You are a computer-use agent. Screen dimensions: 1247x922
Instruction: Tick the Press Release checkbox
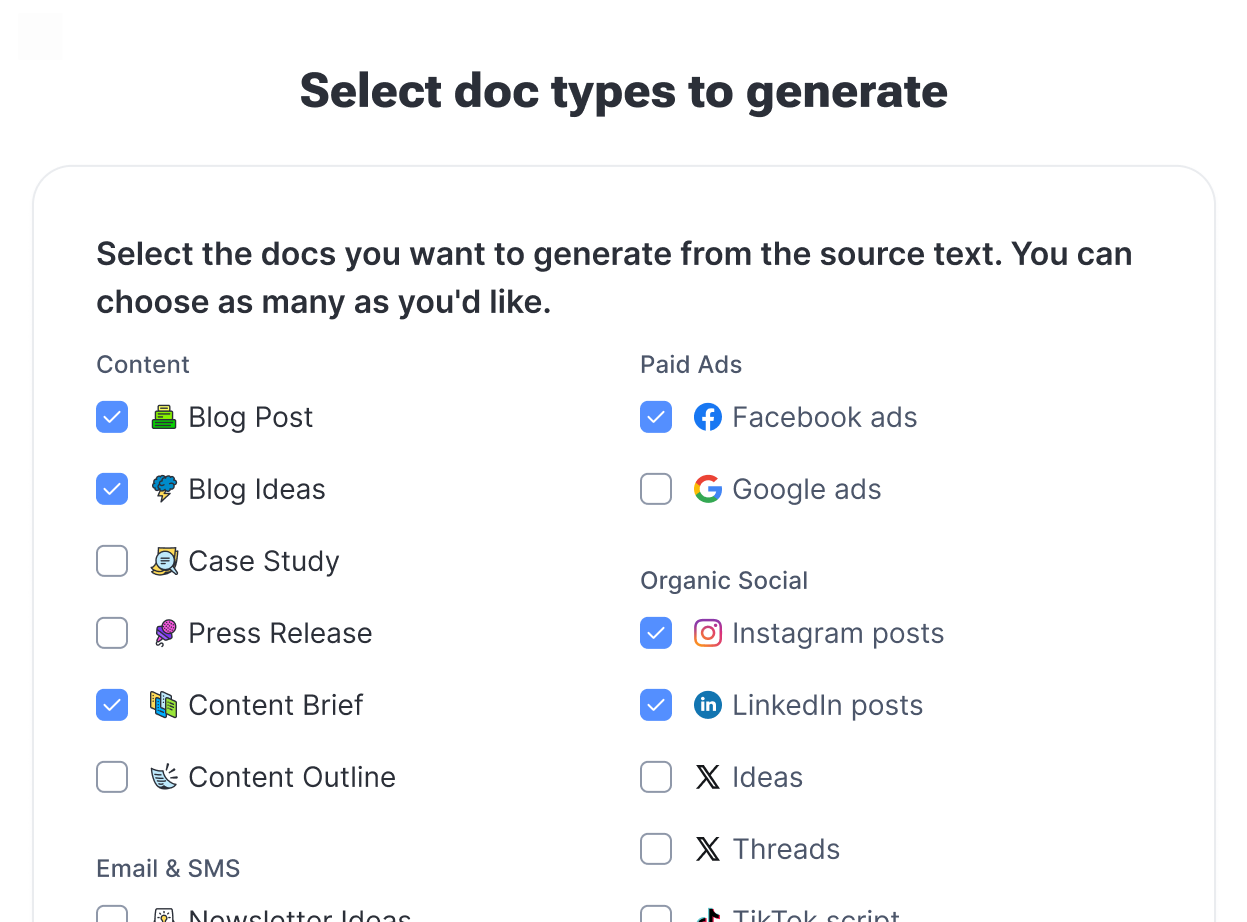112,633
